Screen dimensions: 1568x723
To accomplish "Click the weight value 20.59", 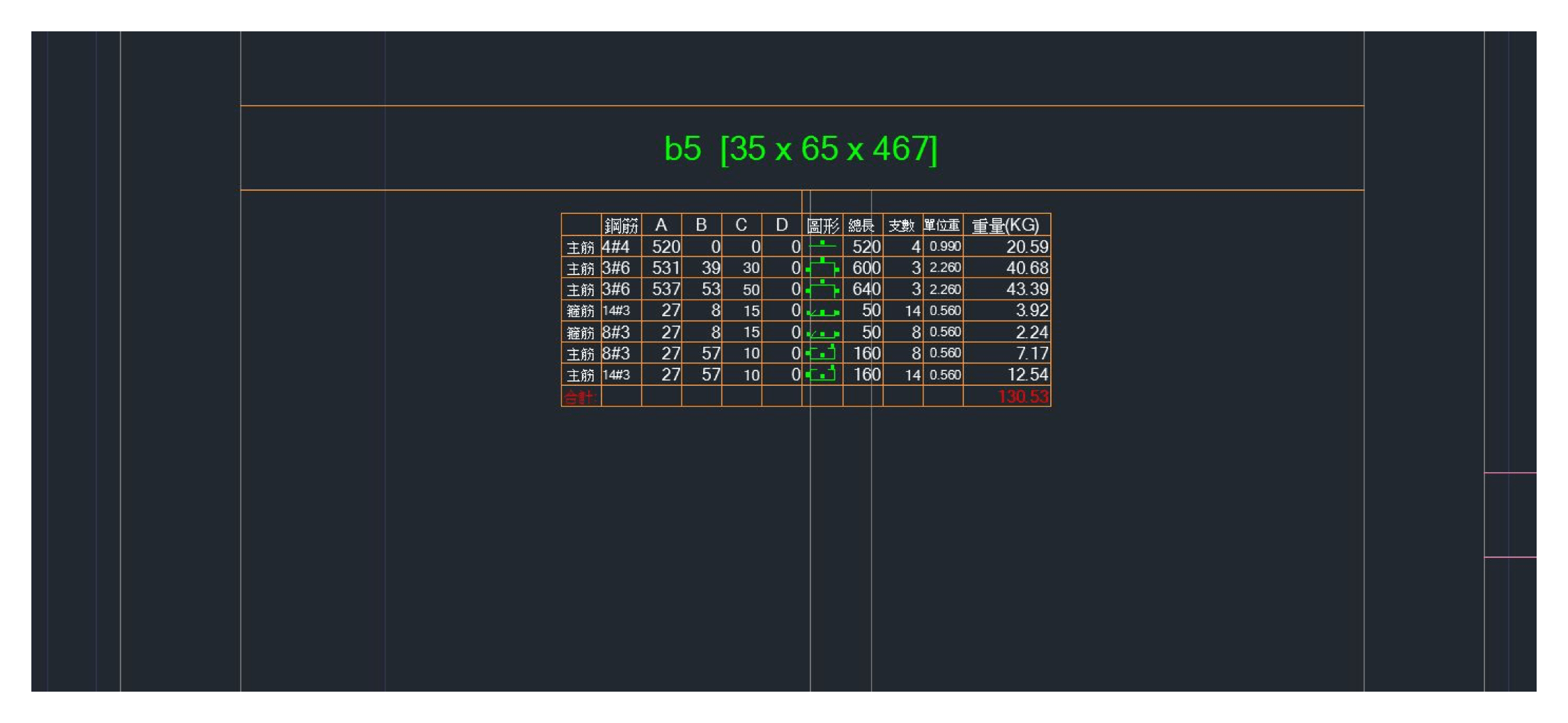I will point(1027,247).
